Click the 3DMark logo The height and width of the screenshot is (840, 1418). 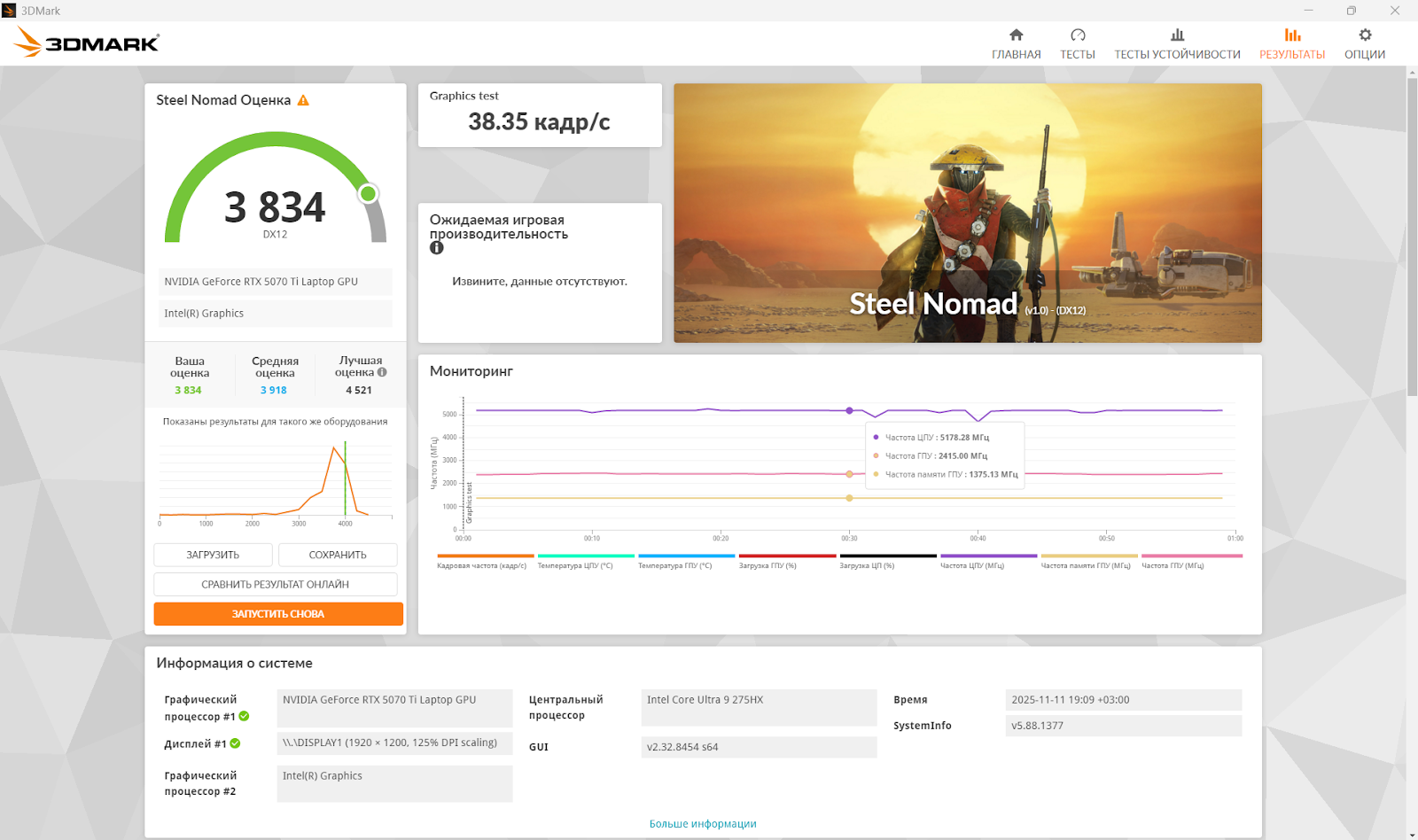[x=87, y=43]
